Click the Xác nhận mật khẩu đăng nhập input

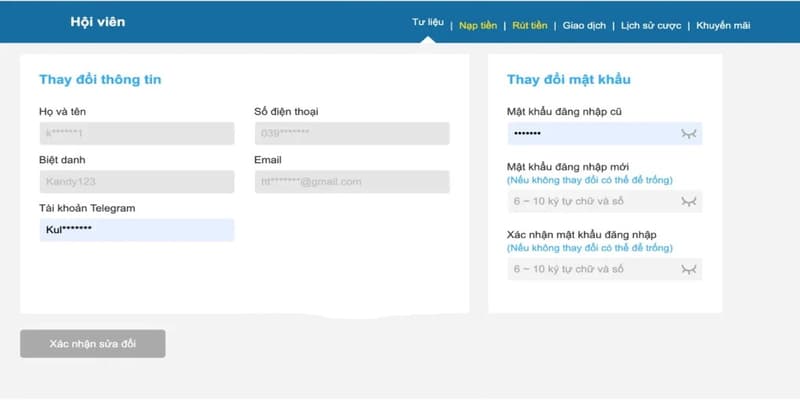pyautogui.click(x=590, y=269)
